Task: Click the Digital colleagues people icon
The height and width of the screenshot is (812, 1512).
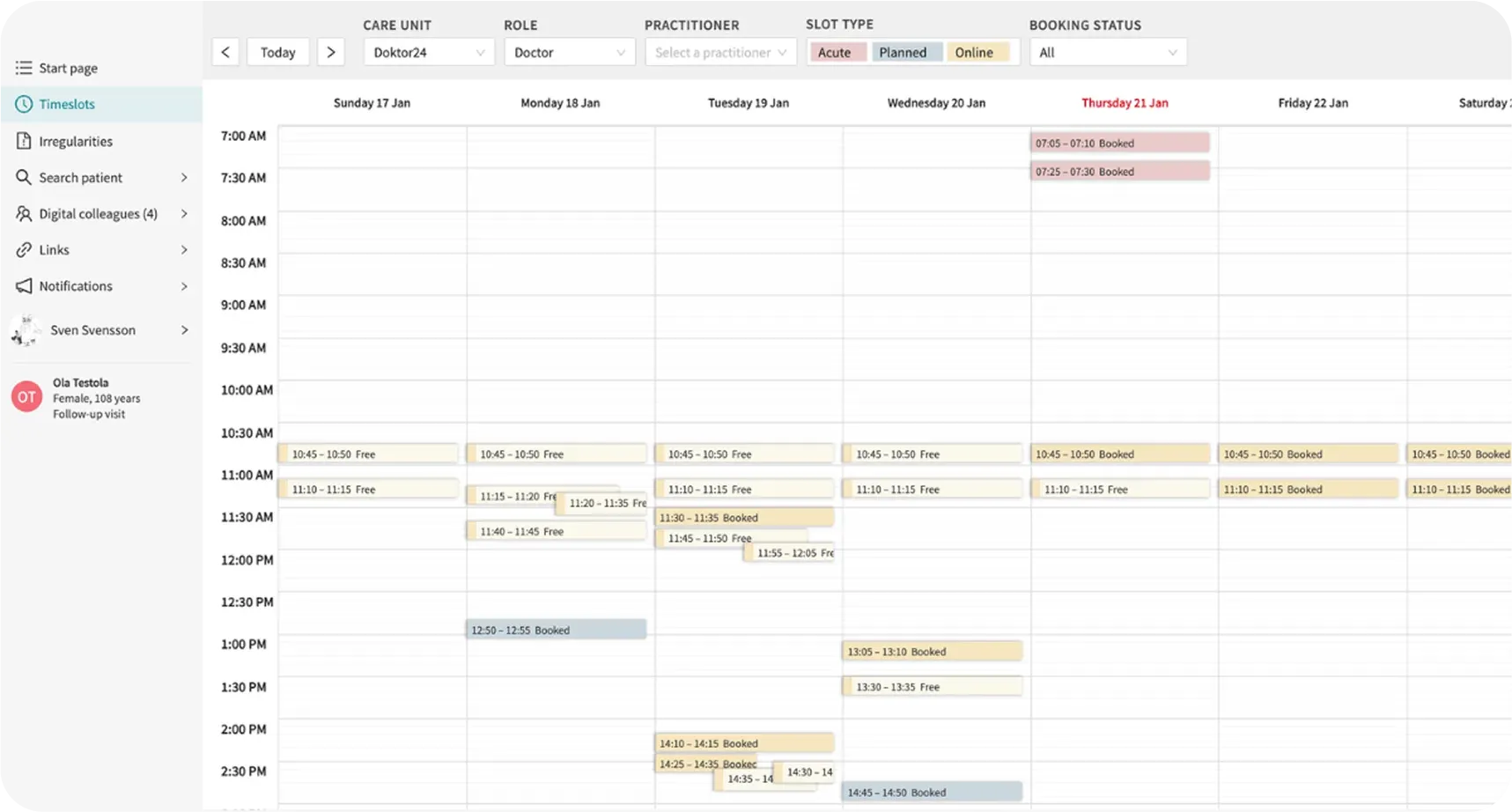Action: point(24,214)
